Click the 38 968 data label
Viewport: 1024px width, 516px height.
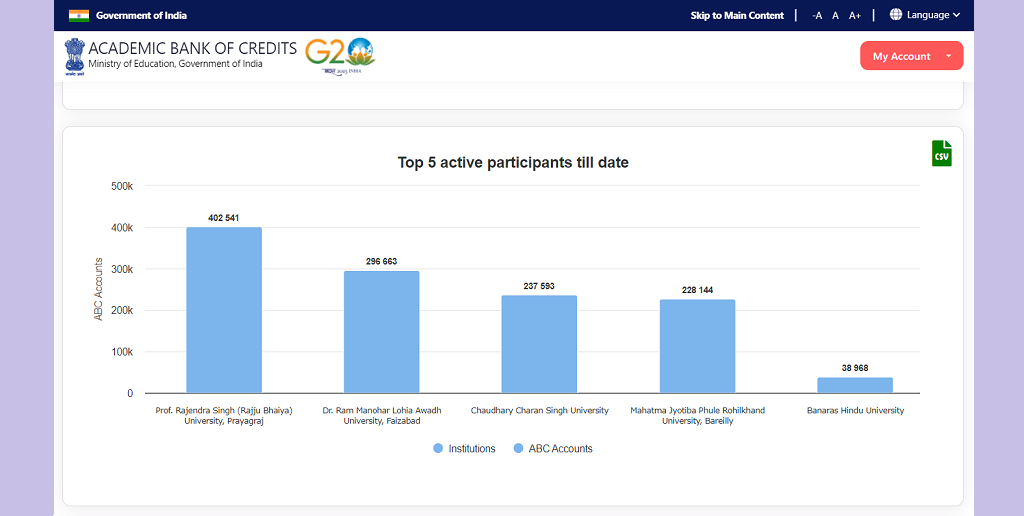point(855,368)
